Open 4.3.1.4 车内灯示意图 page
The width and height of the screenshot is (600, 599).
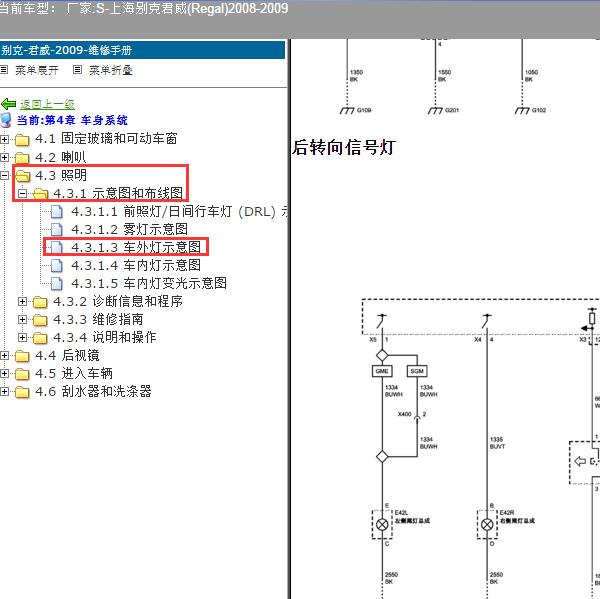(x=136, y=265)
